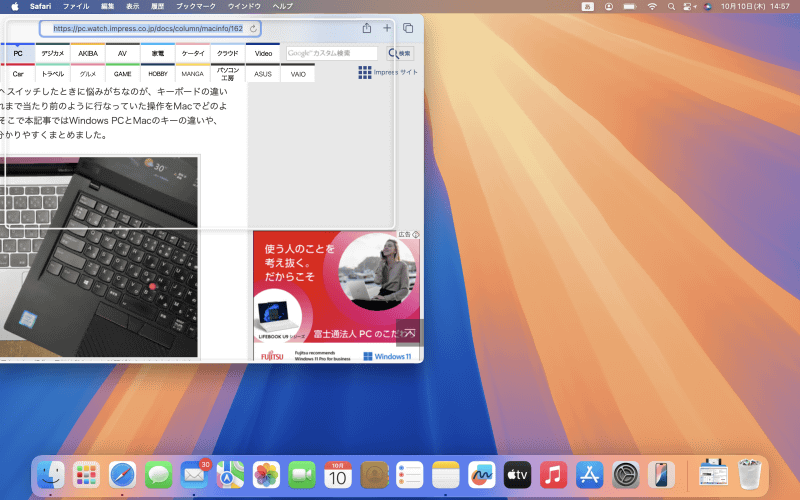This screenshot has width=800, height=500.
Task: Open Freeform app in Dock
Action: (x=482, y=475)
